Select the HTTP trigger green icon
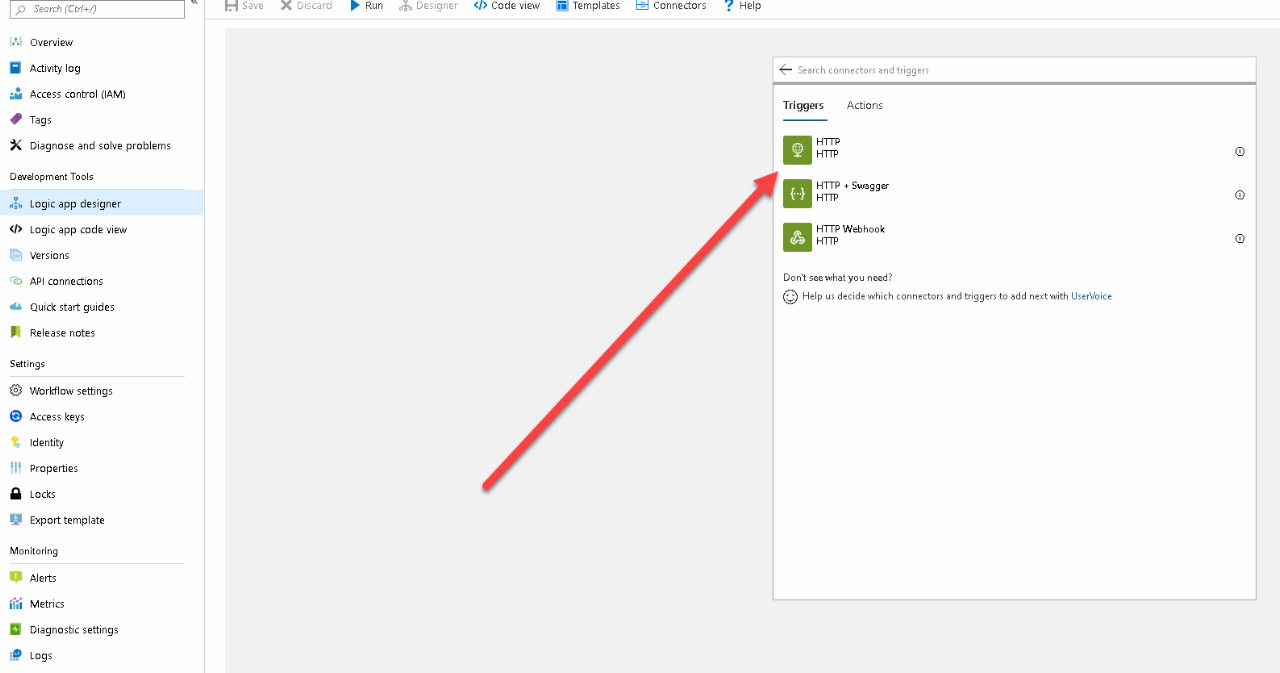 pos(797,150)
